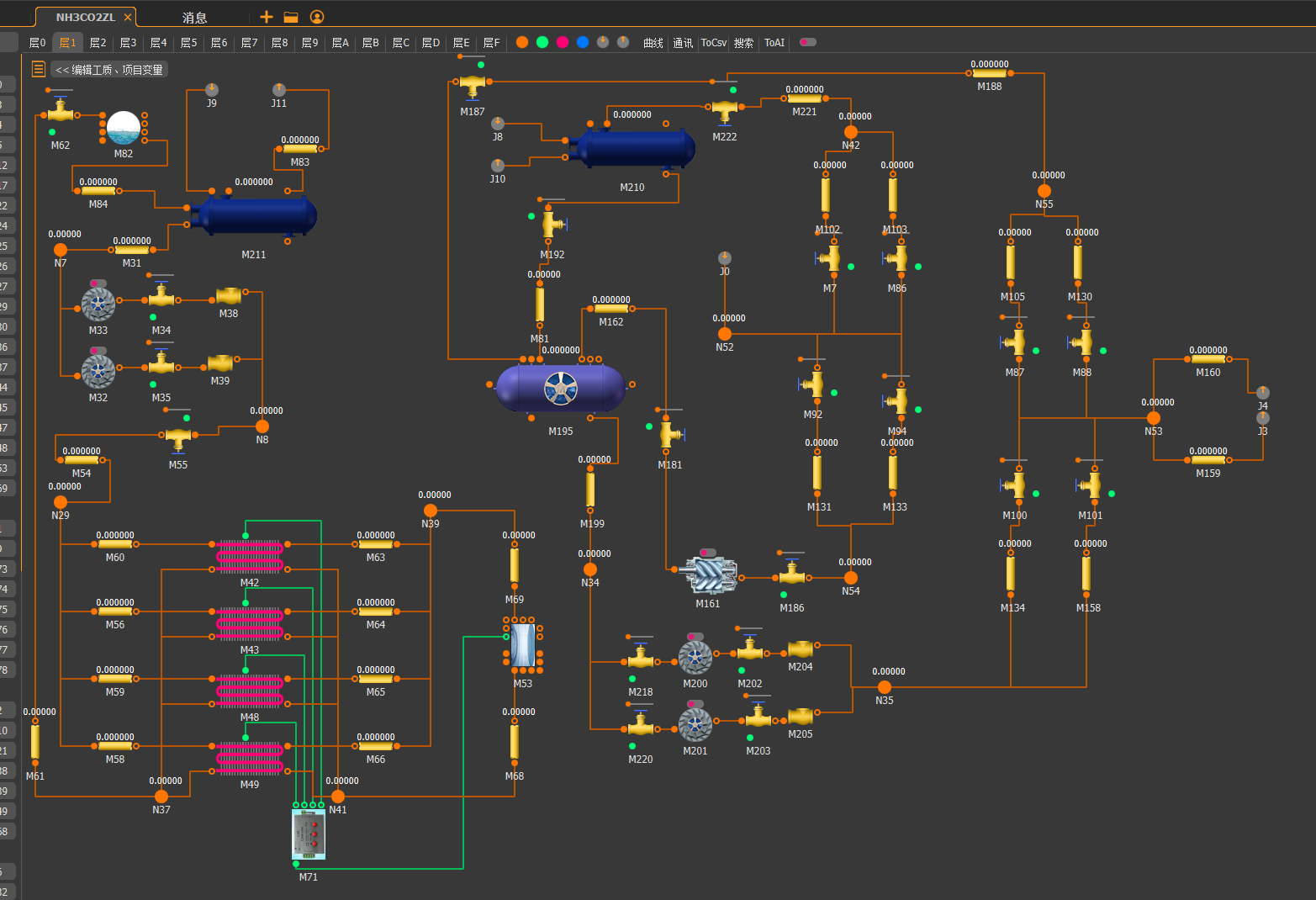Collapse the 编辑工质、项目变量 panel
Screen dimensions: 1316x900
coord(109,70)
